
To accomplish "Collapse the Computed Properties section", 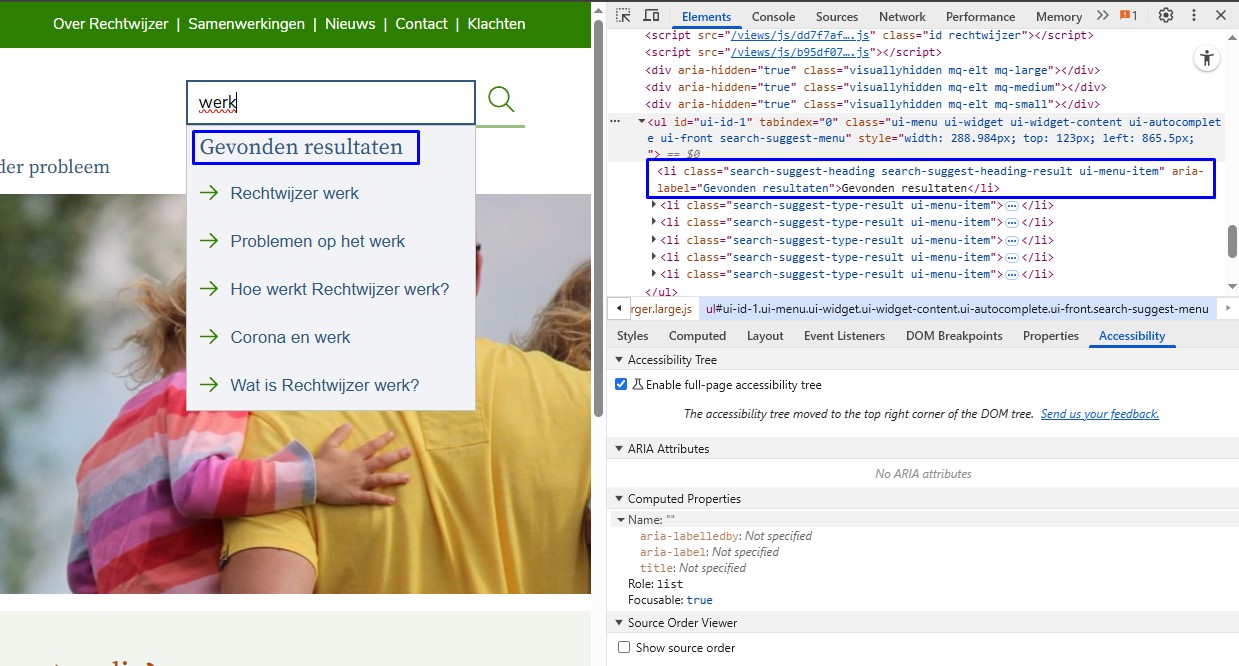I will 618,499.
